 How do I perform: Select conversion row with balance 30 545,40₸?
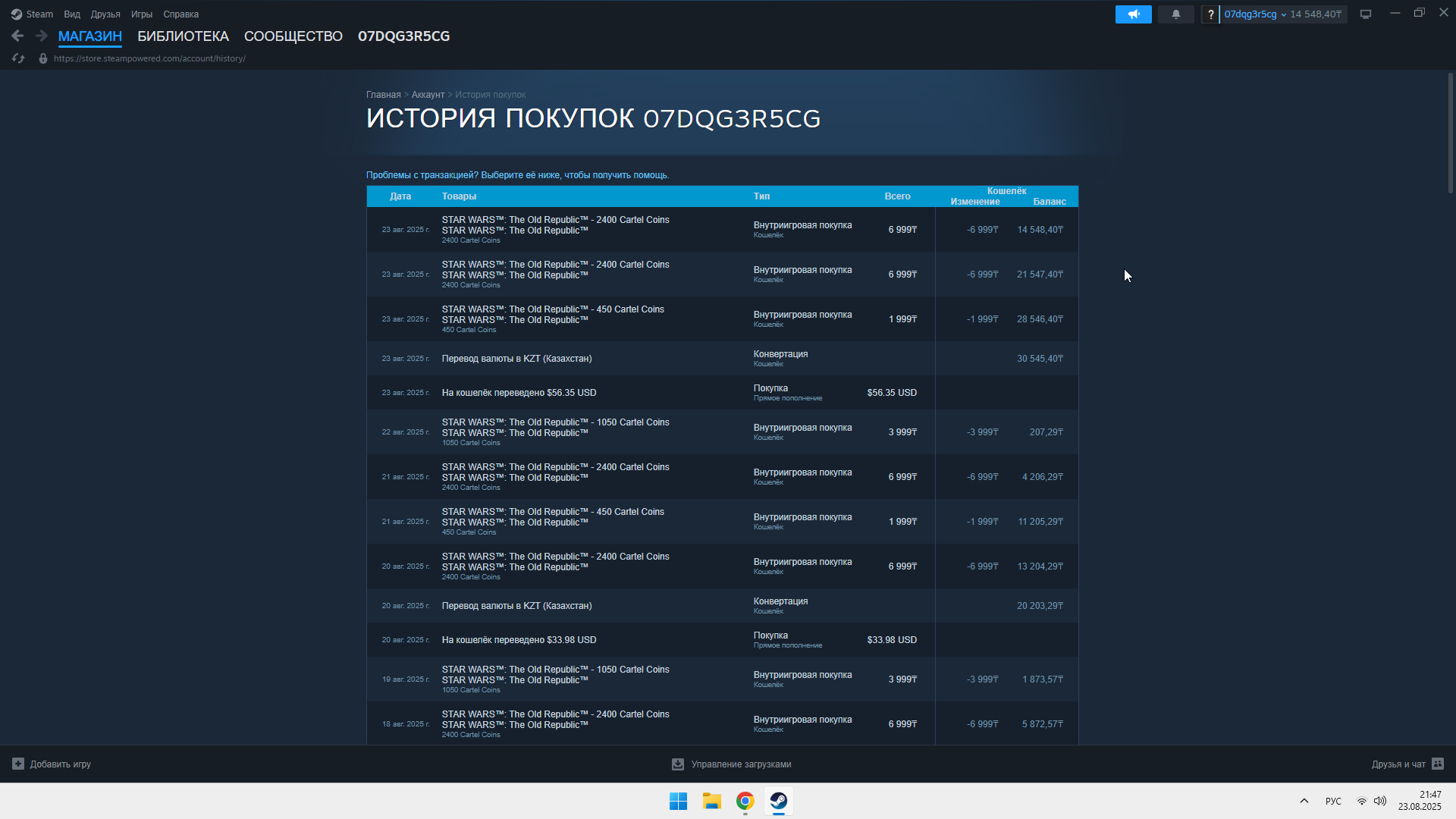click(723, 359)
